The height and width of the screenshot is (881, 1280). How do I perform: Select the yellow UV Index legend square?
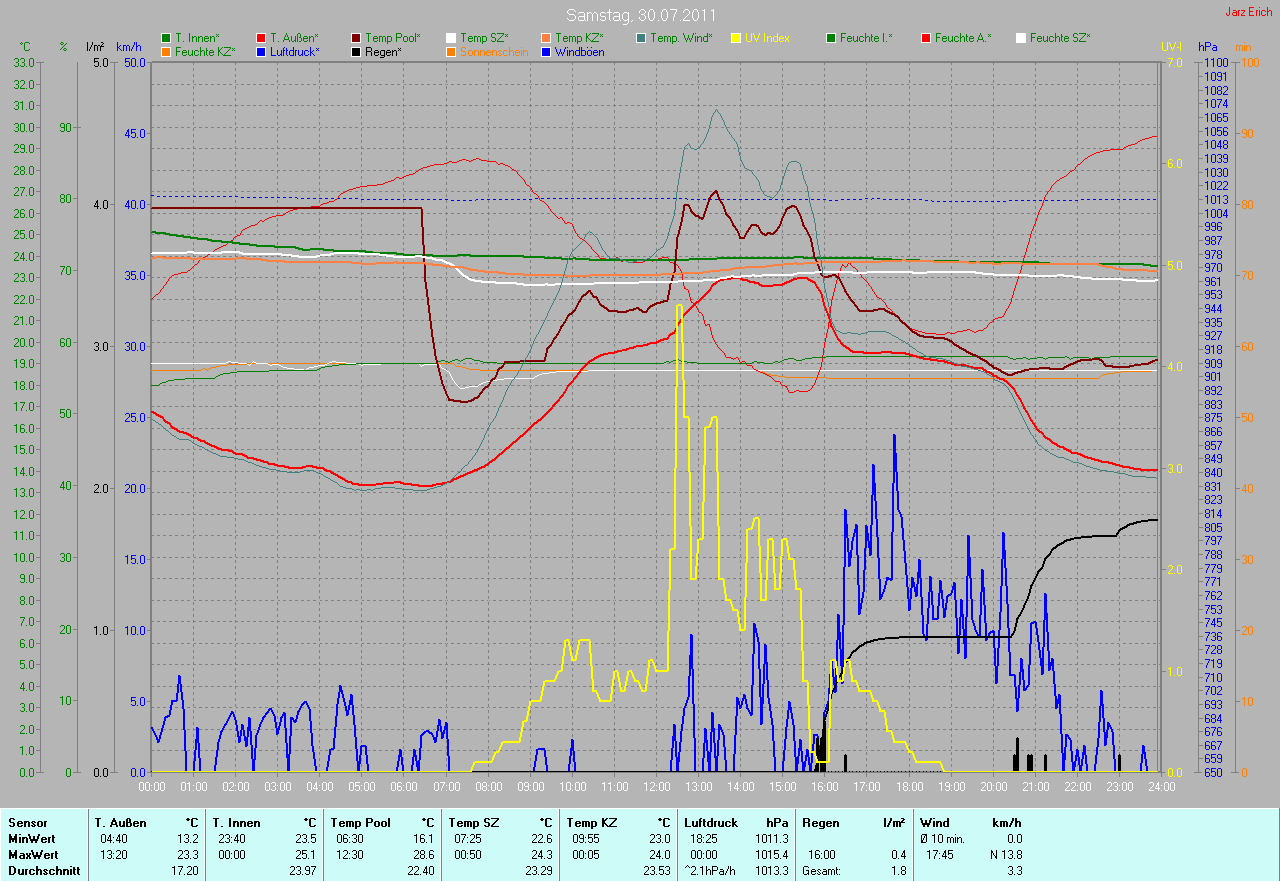click(x=736, y=38)
